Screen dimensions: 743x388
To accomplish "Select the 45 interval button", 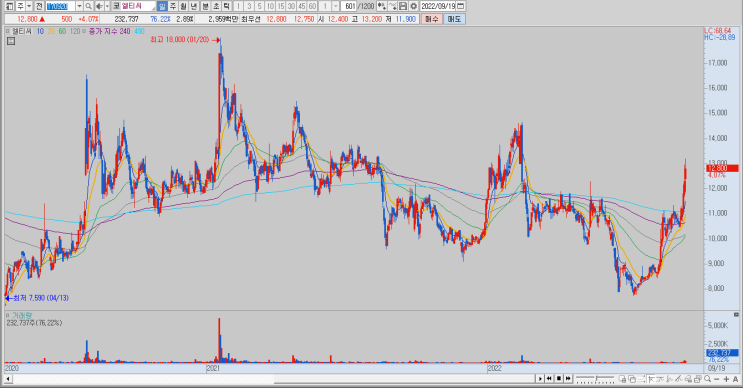I will point(301,6).
